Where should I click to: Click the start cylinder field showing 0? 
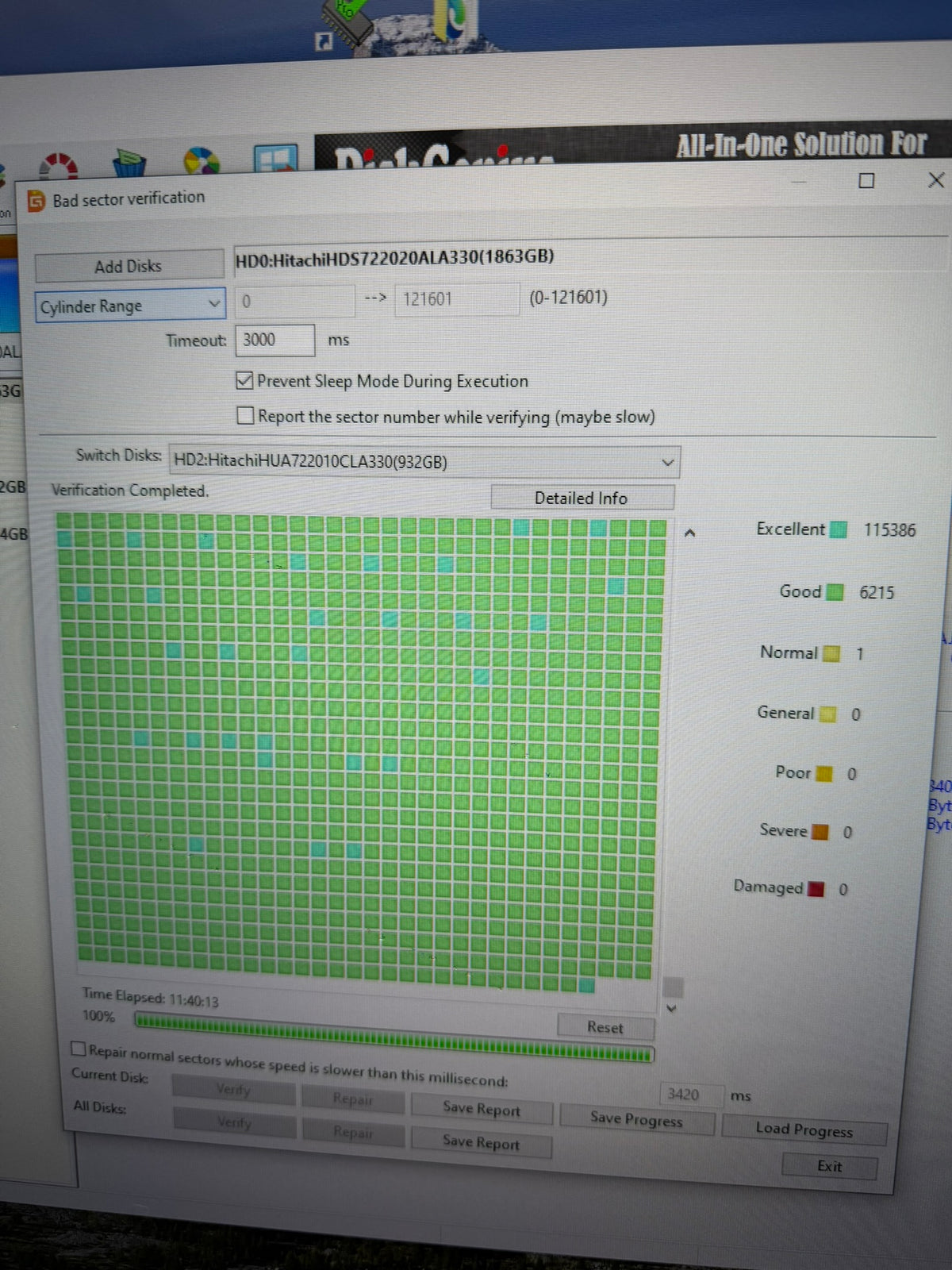click(x=294, y=301)
